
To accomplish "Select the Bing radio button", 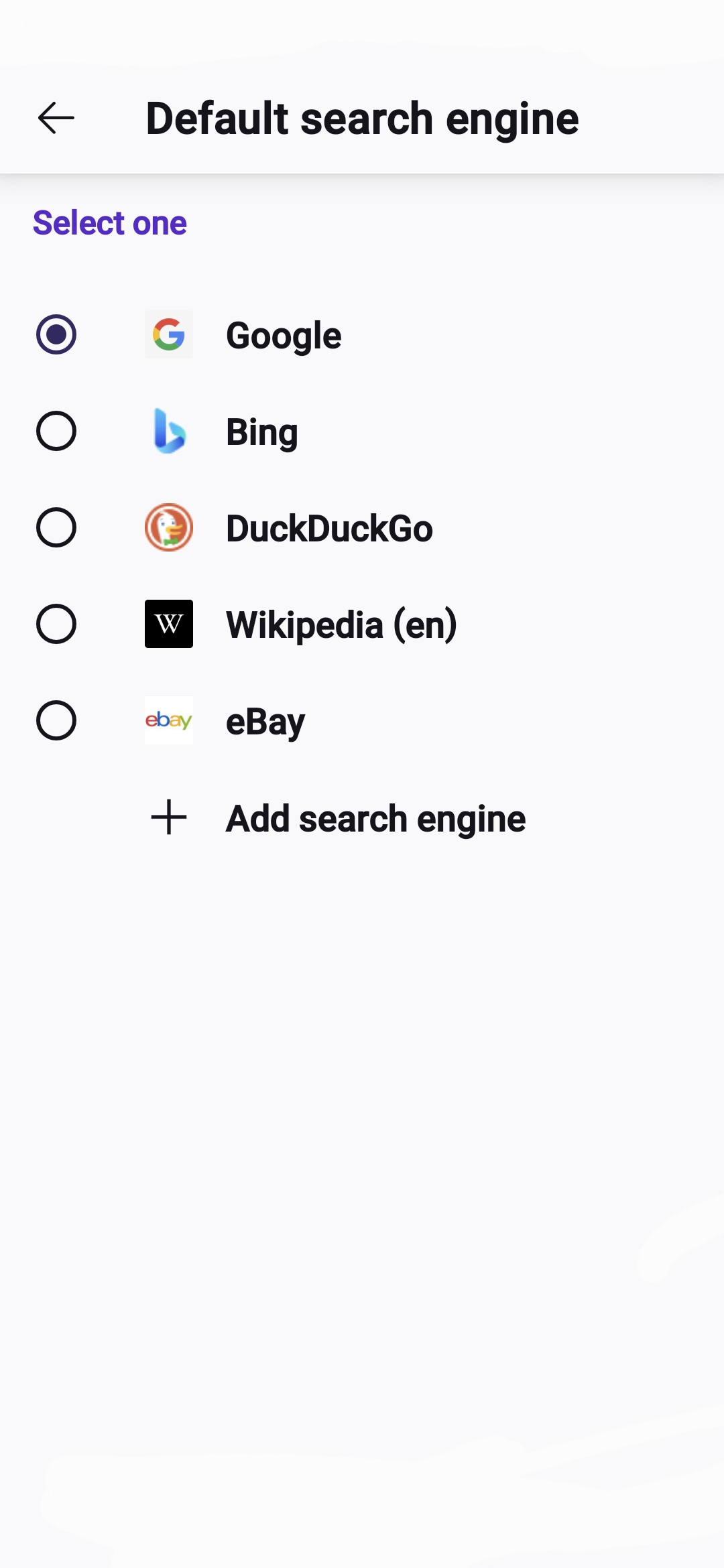I will [56, 431].
